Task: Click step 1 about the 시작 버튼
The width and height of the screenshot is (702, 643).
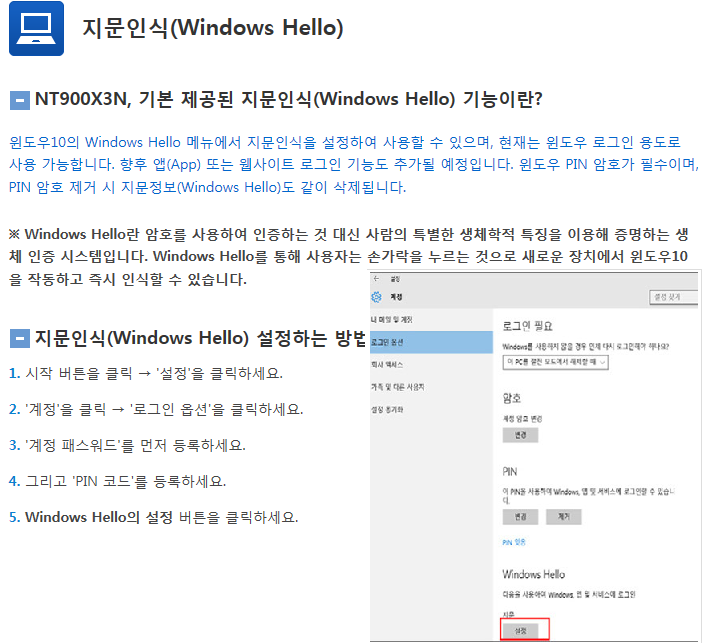Action: tap(146, 373)
